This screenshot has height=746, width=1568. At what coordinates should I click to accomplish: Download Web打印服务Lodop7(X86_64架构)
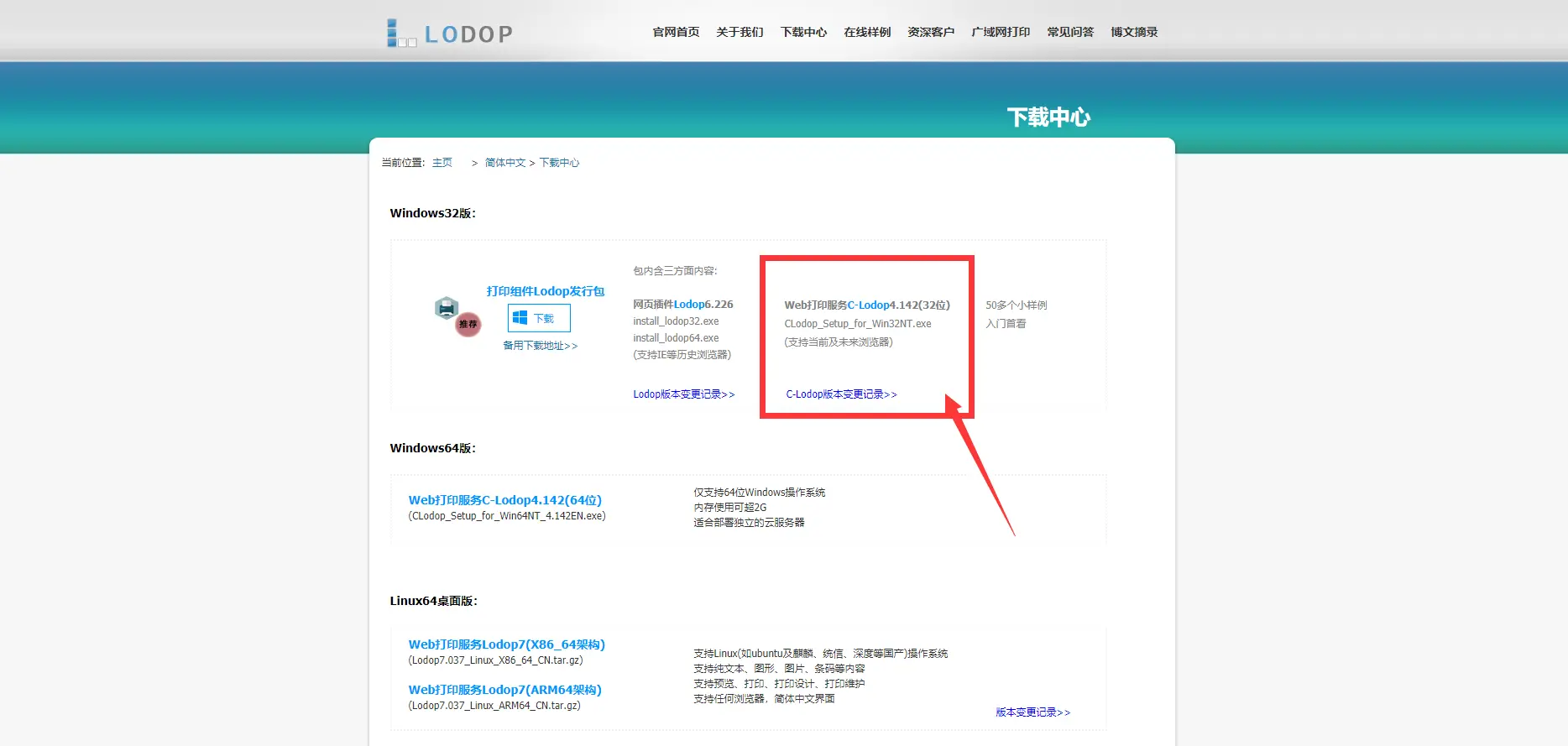pyautogui.click(x=507, y=644)
